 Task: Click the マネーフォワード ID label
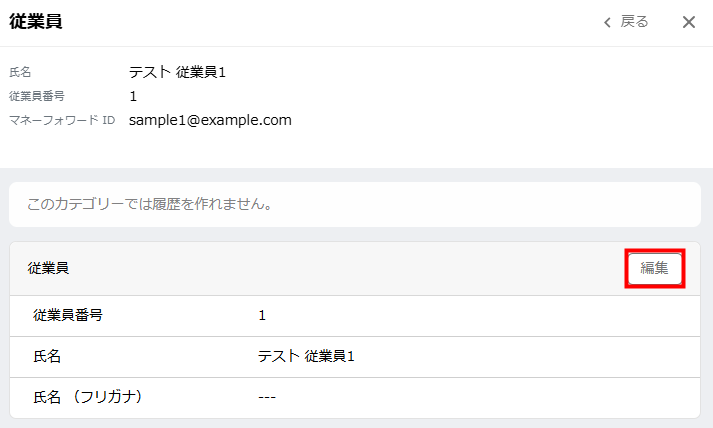(x=62, y=120)
